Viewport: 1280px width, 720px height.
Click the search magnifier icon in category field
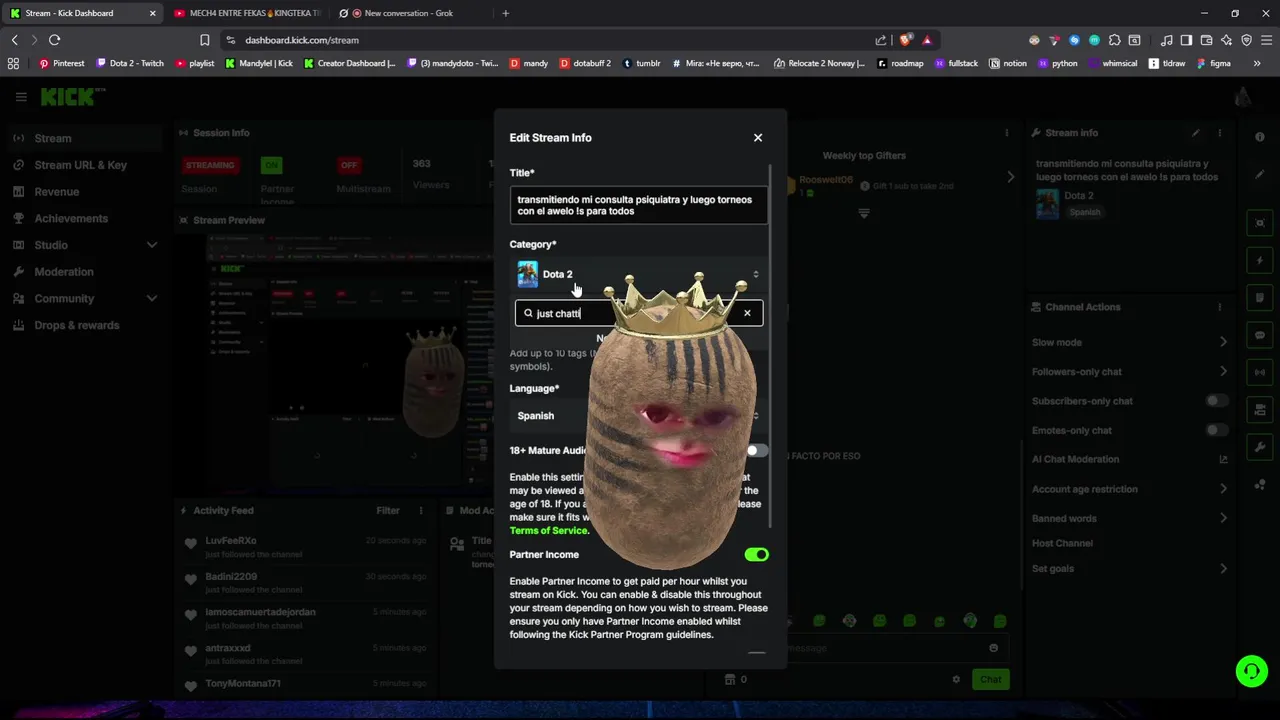point(528,313)
